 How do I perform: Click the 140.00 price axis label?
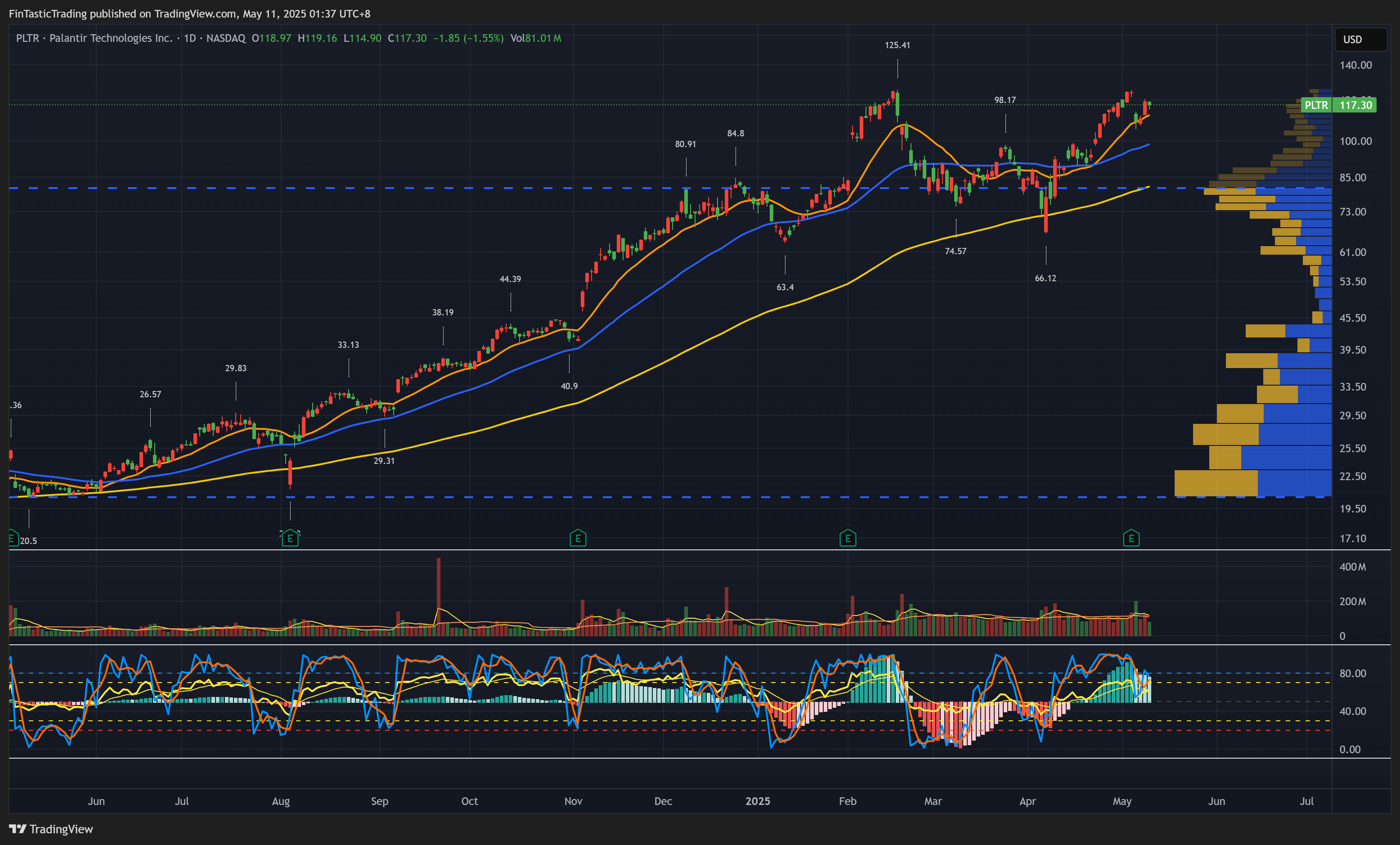1355,65
